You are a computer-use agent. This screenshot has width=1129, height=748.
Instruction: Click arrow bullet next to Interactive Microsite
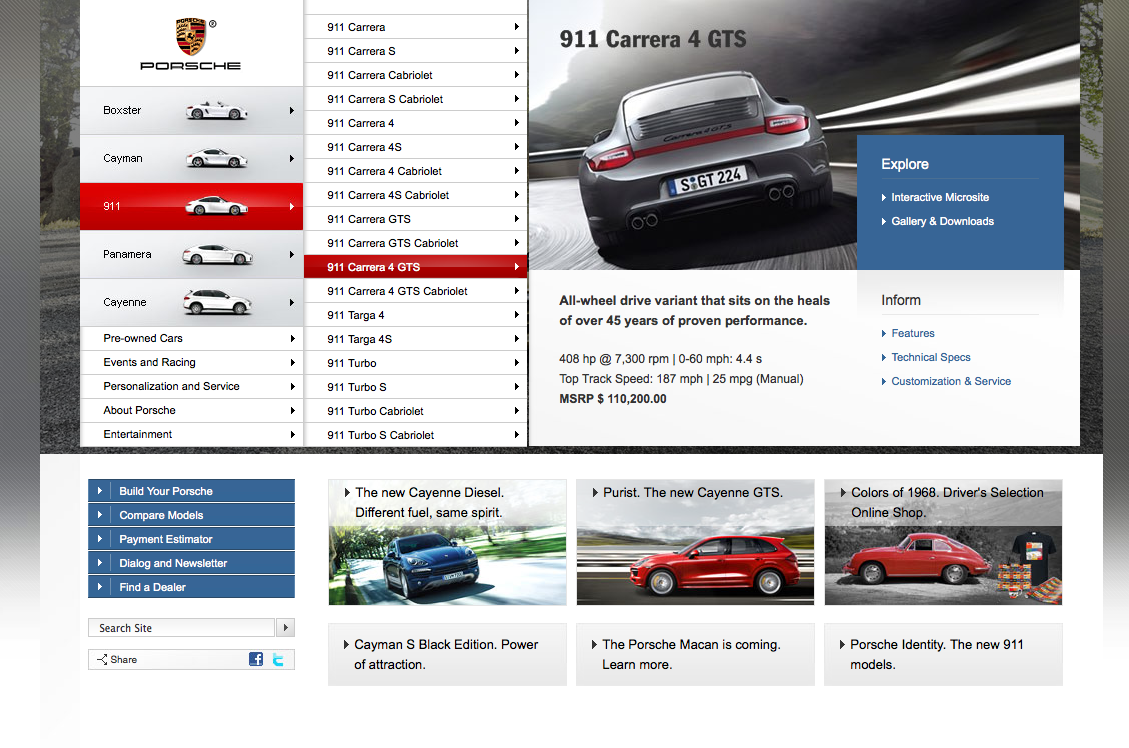click(x=883, y=197)
